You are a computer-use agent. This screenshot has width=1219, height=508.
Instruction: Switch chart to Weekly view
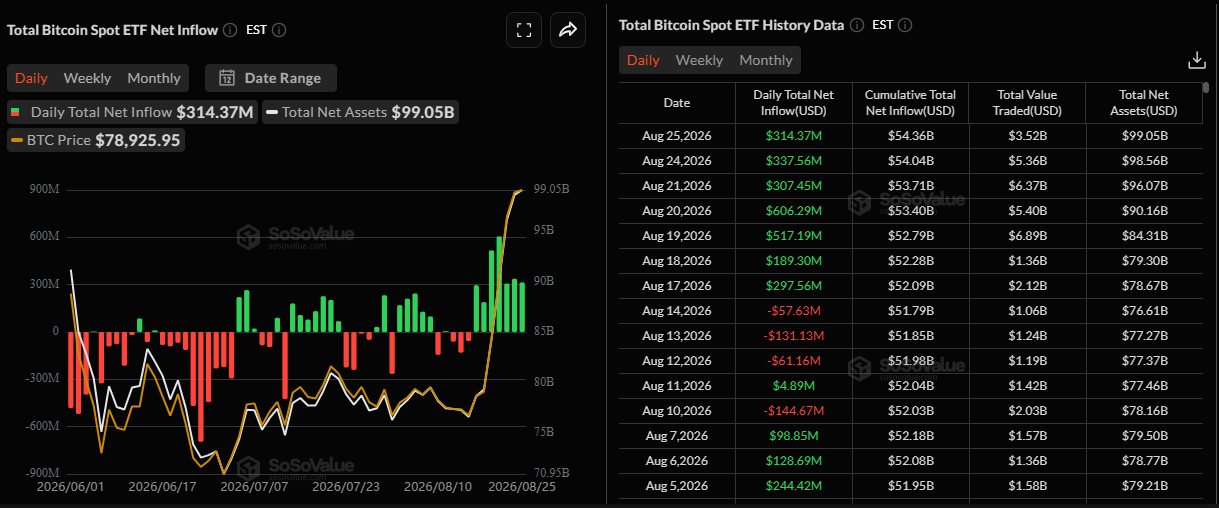coord(87,78)
